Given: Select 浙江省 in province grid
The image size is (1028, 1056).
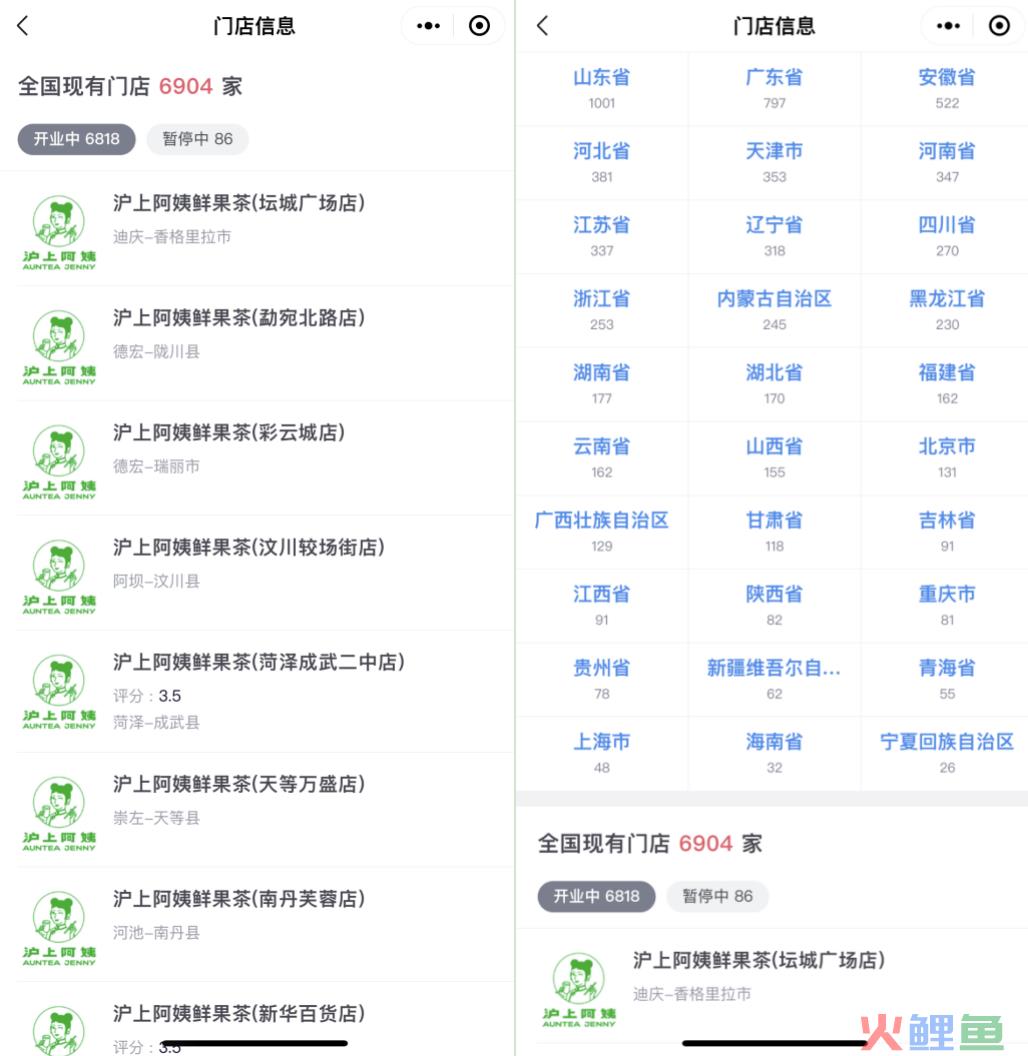Looking at the screenshot, I should pyautogui.click(x=602, y=310).
